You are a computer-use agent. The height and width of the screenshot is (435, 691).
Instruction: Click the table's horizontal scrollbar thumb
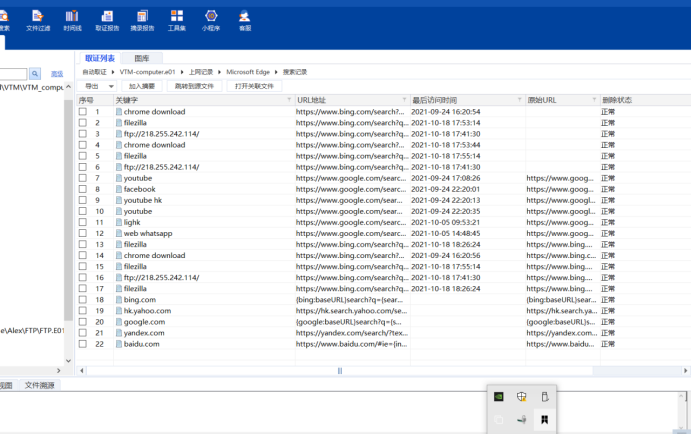(x=340, y=371)
